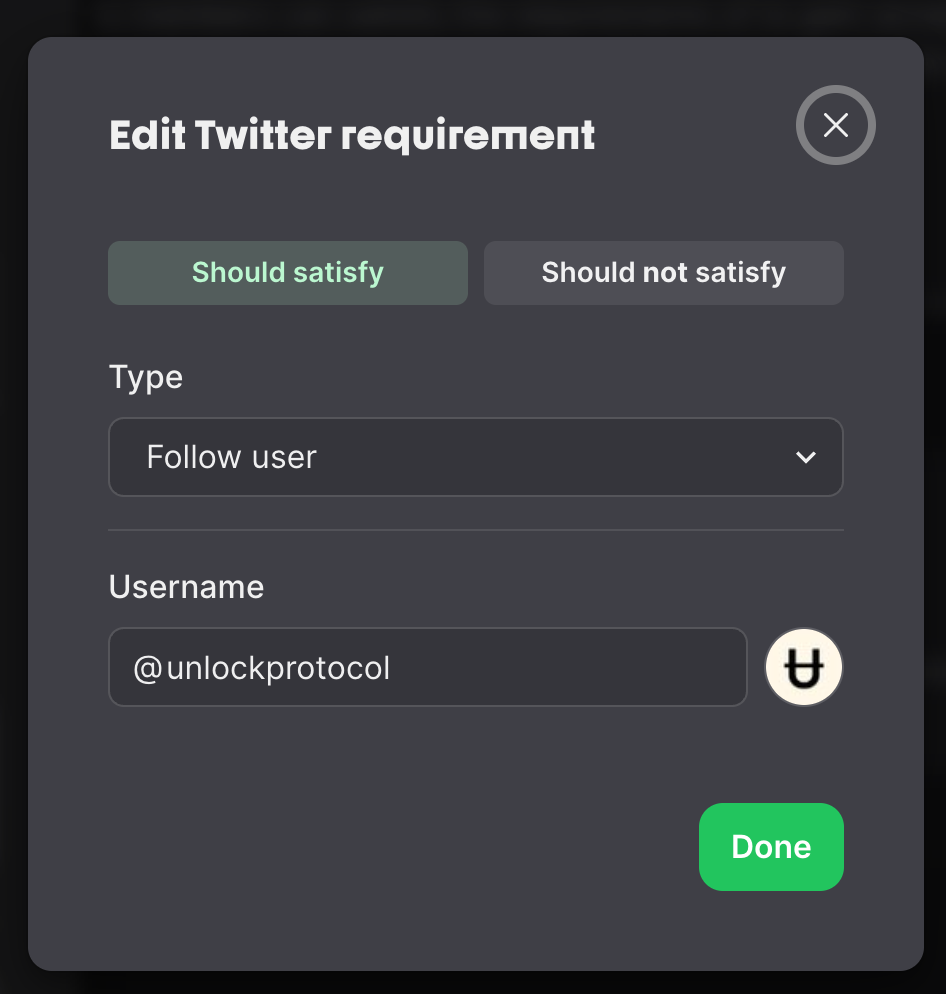Image resolution: width=946 pixels, height=994 pixels.
Task: Click the @unlockprotocol text in the field
Action: (x=262, y=668)
